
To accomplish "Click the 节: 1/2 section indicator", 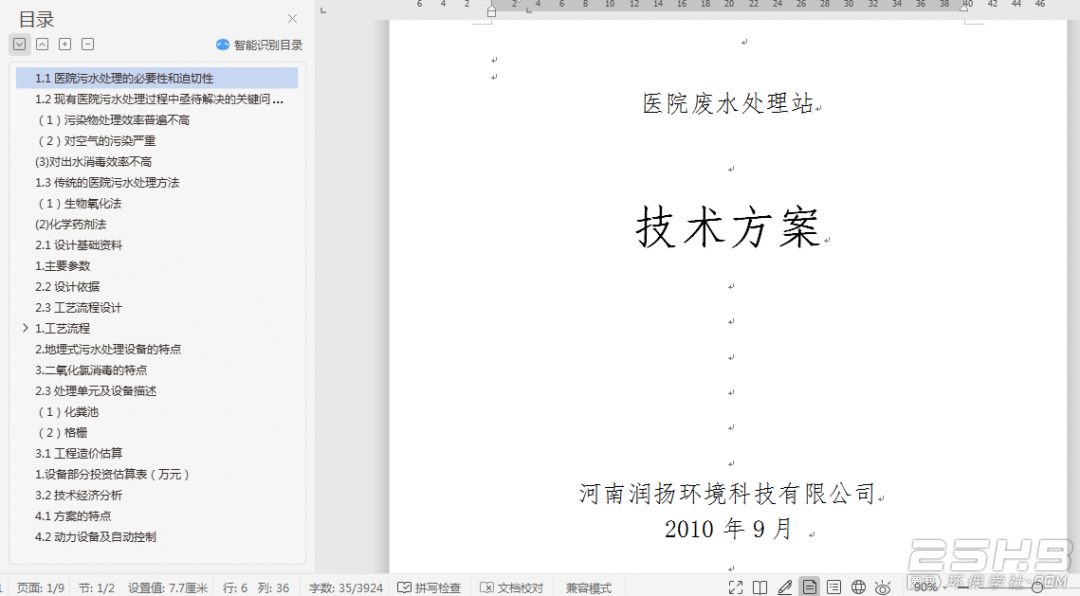I will (x=96, y=588).
